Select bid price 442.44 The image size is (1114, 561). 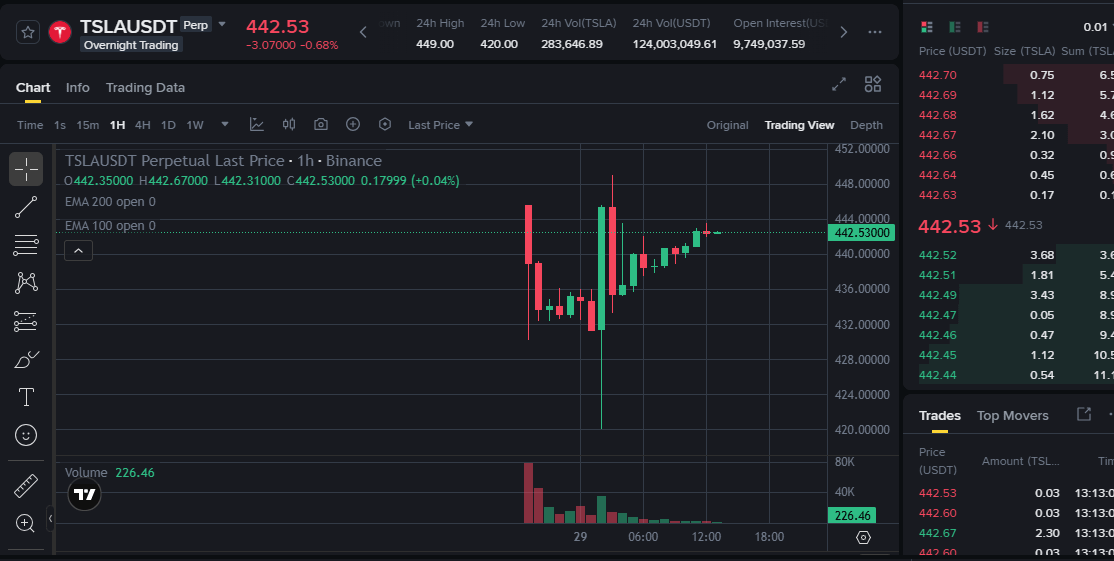point(937,375)
